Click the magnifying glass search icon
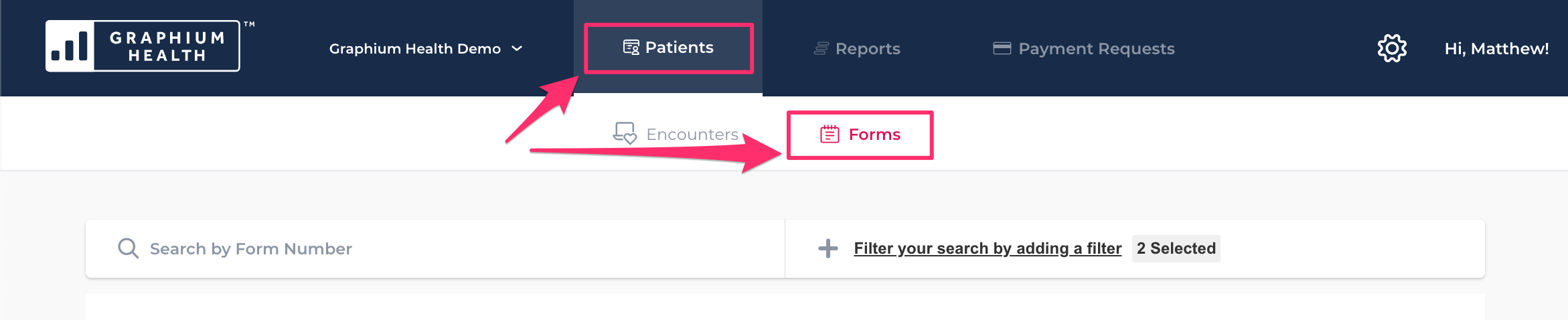Viewport: 1568px width, 320px height. tap(128, 248)
